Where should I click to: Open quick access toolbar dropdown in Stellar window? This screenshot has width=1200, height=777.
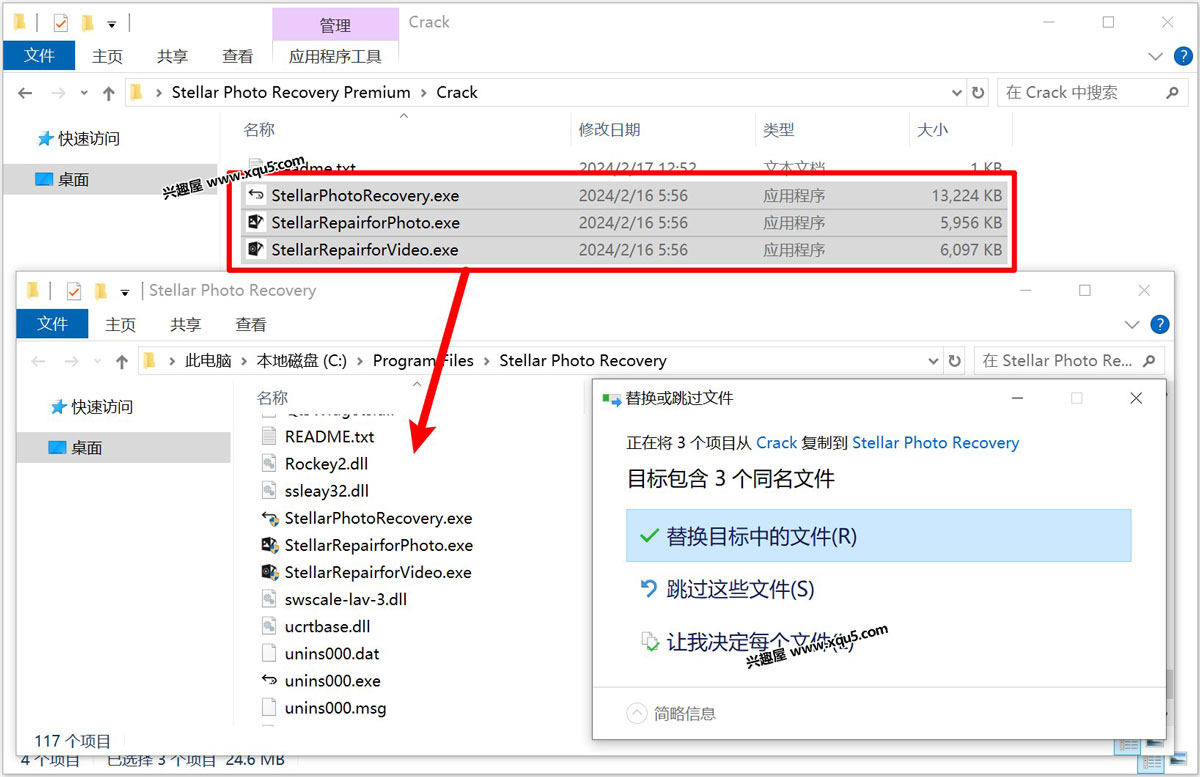(125, 291)
